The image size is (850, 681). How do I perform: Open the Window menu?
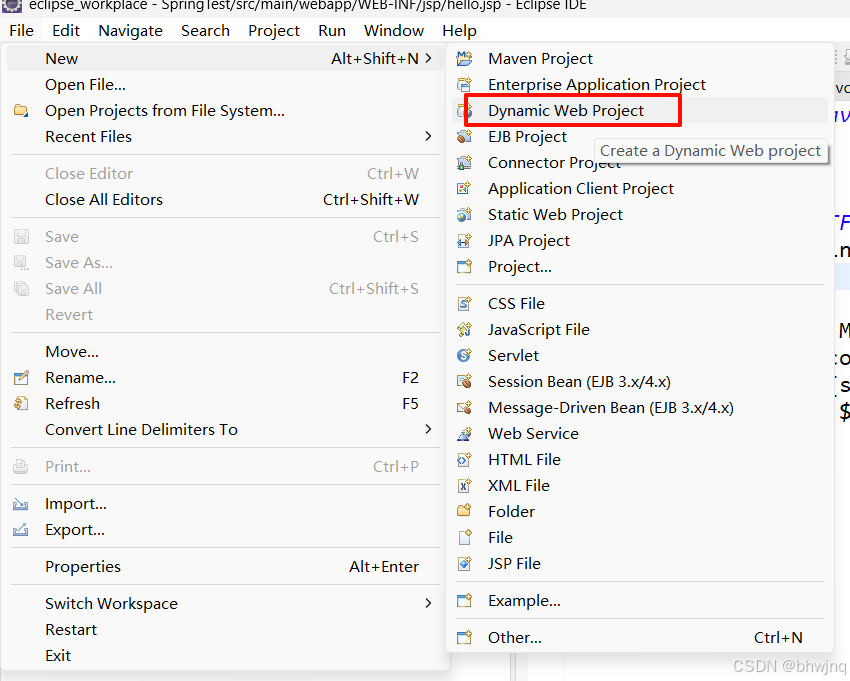click(394, 30)
